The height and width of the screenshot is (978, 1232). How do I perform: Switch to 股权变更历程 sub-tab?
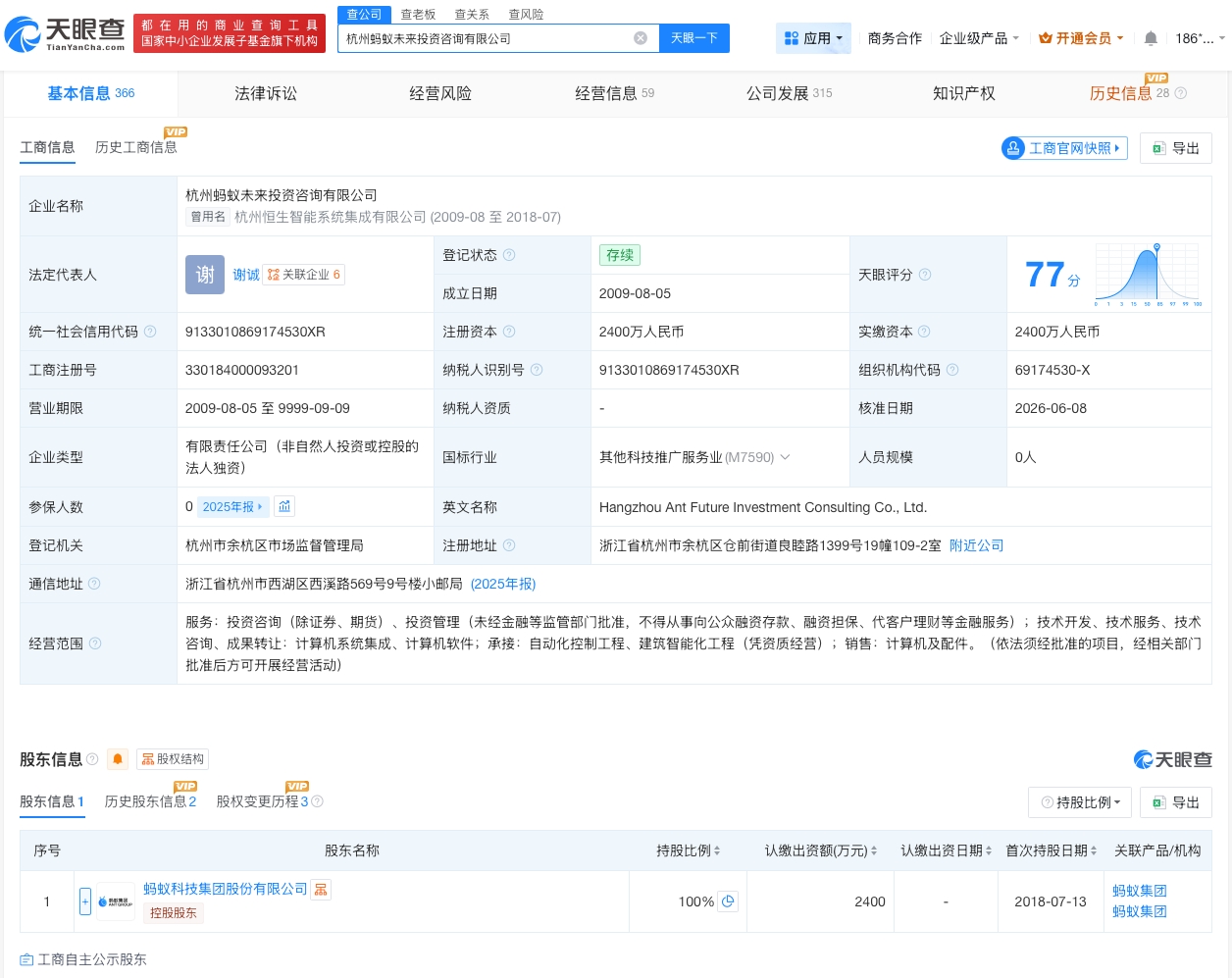[263, 801]
